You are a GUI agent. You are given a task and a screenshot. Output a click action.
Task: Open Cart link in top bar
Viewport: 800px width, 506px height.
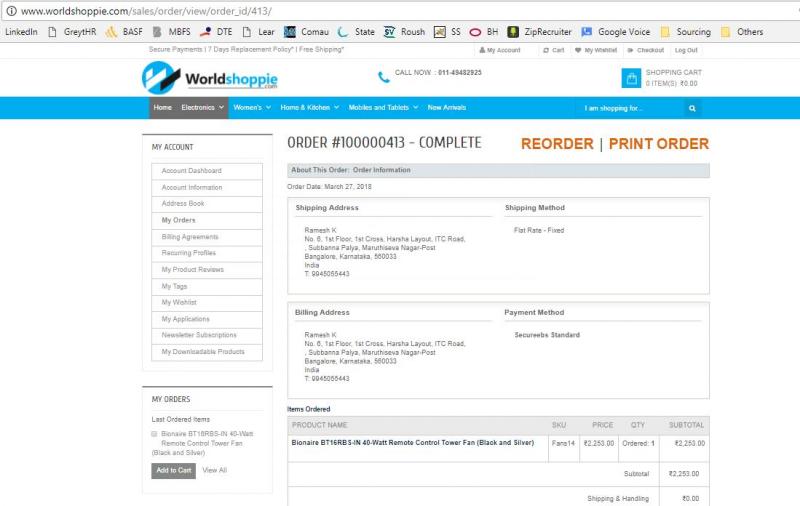554,50
